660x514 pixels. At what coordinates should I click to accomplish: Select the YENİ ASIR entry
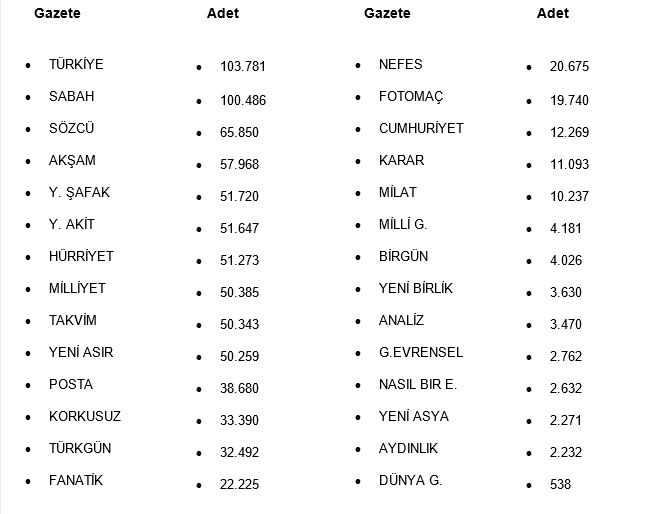(x=81, y=352)
